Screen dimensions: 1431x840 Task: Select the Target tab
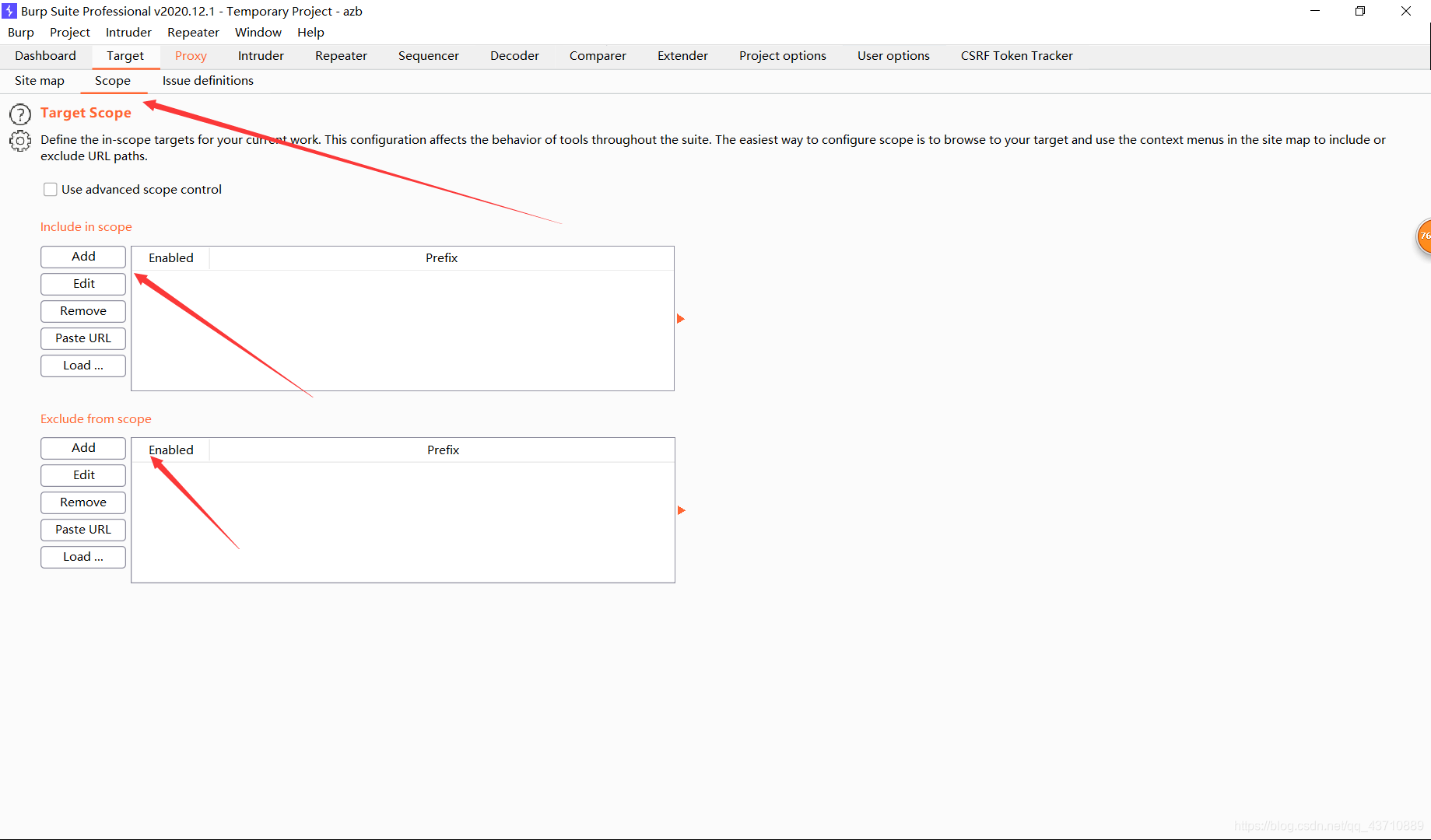pyautogui.click(x=125, y=56)
